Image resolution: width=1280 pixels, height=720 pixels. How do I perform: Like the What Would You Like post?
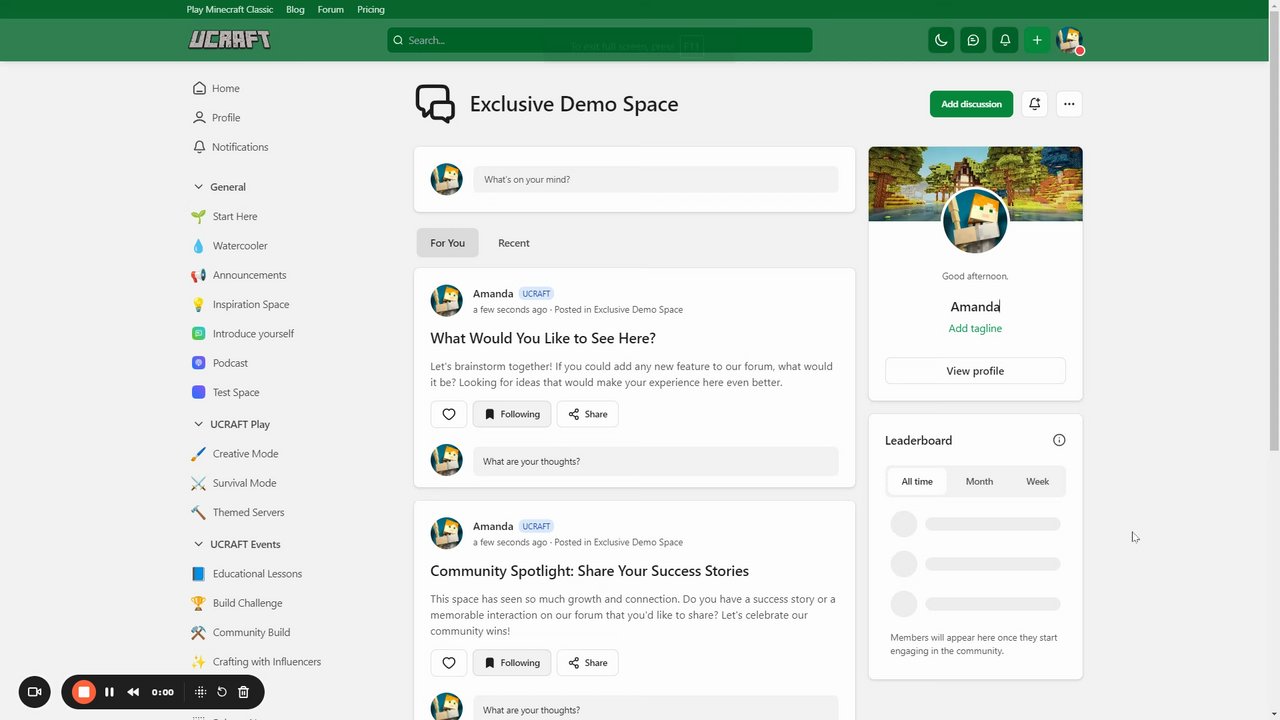pyautogui.click(x=448, y=414)
